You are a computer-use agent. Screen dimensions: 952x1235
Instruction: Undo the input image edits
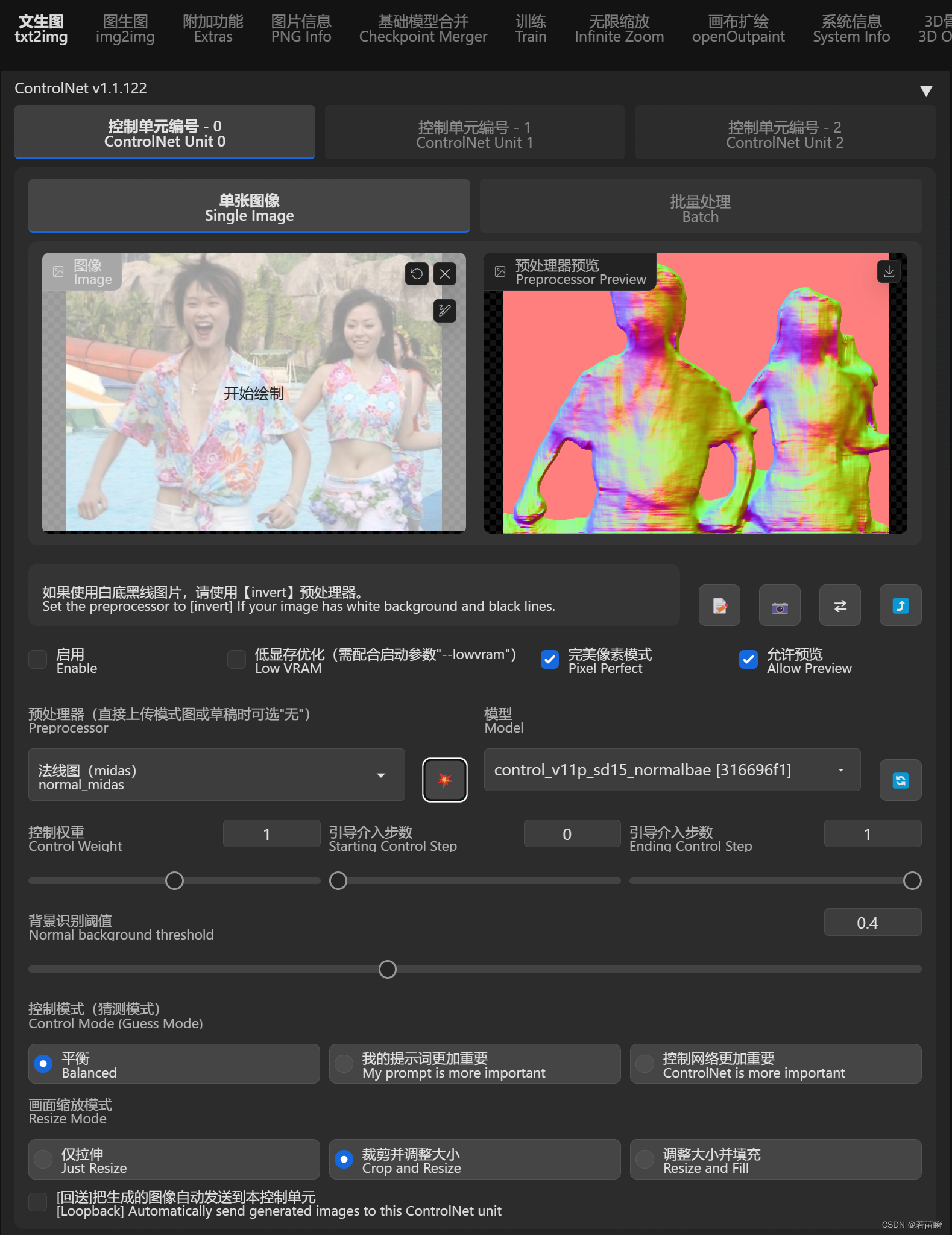pos(417,274)
